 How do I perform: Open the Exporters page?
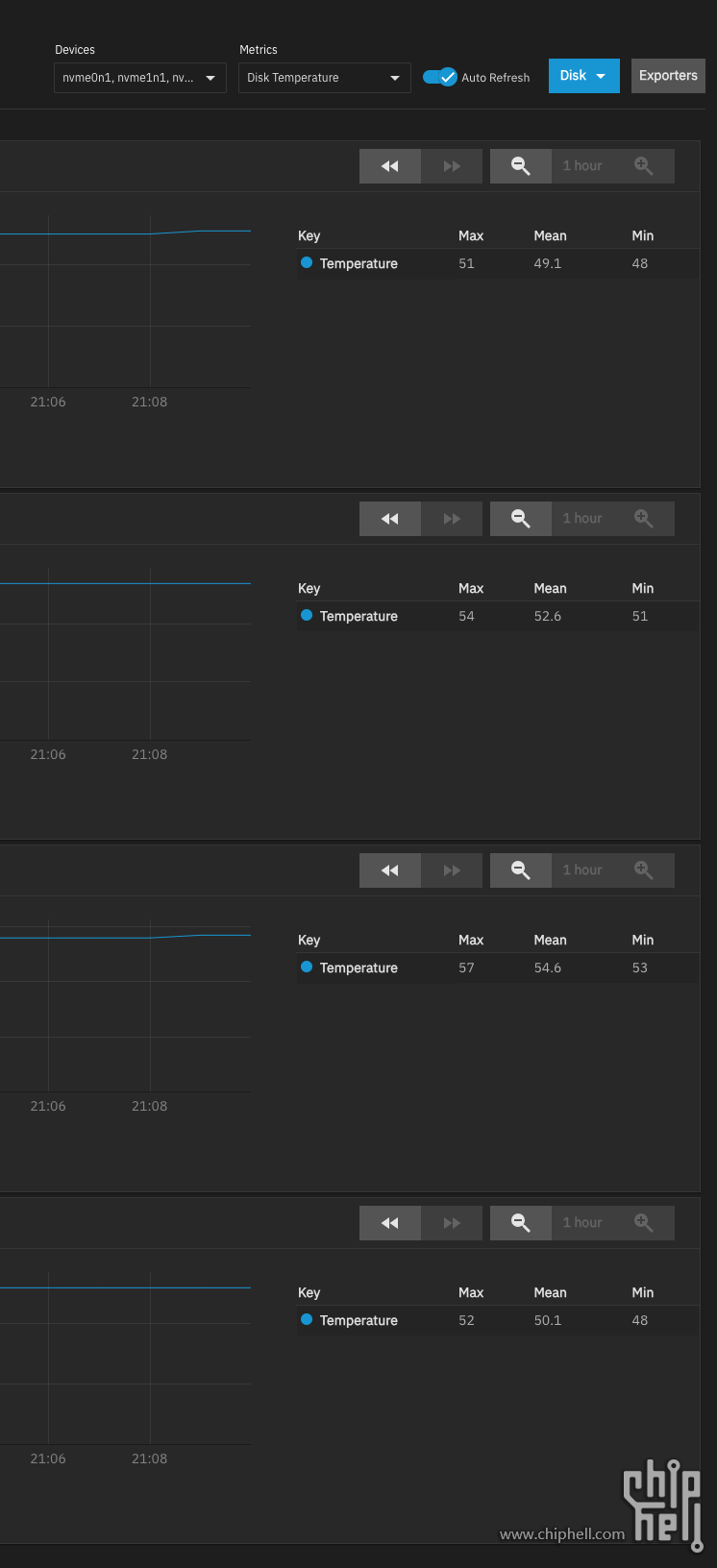(668, 76)
